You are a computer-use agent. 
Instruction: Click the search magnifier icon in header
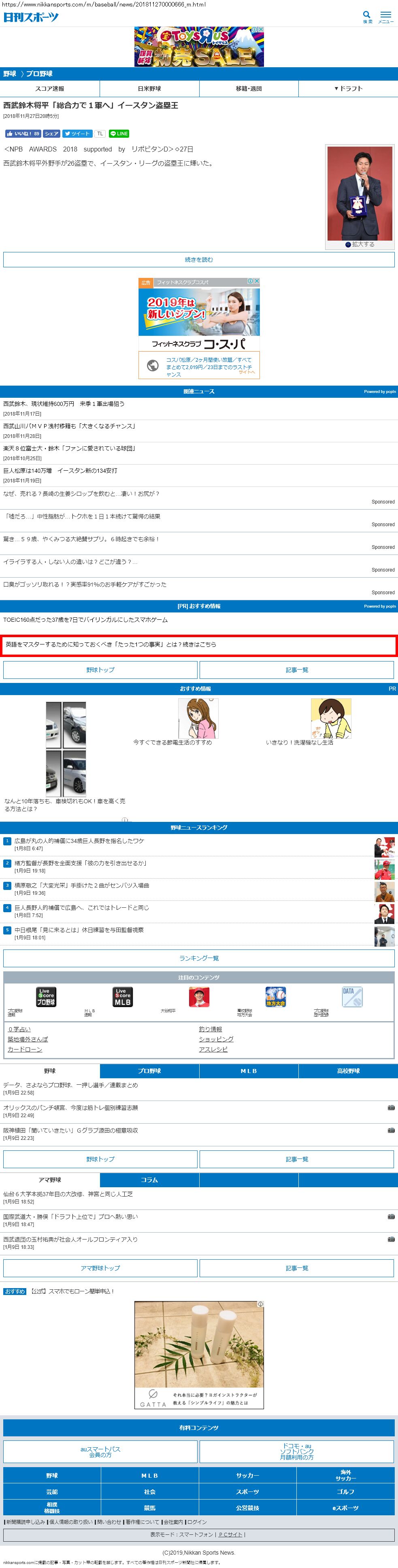pyautogui.click(x=366, y=15)
